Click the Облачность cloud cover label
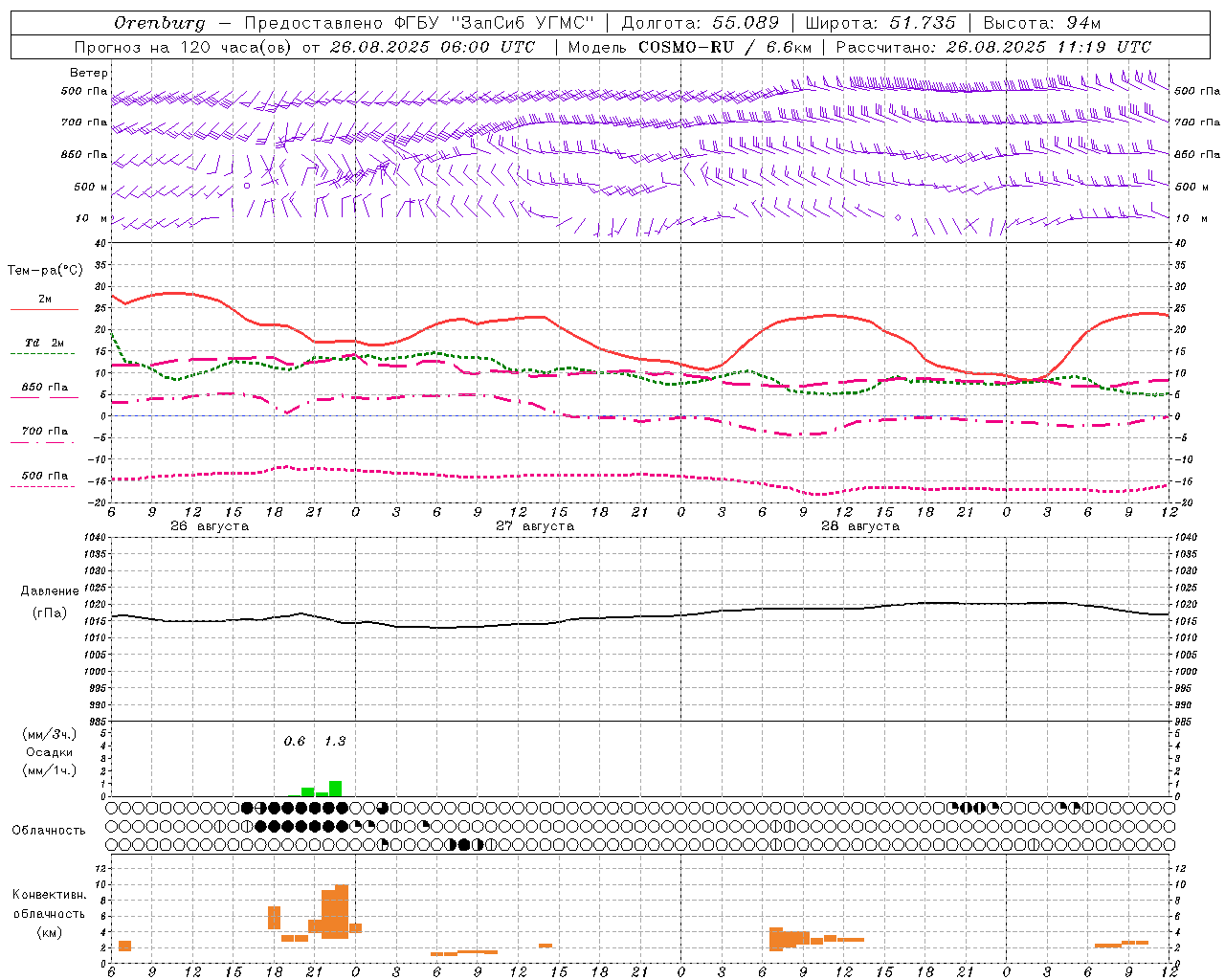This screenshot has width=1225, height=980. (49, 831)
